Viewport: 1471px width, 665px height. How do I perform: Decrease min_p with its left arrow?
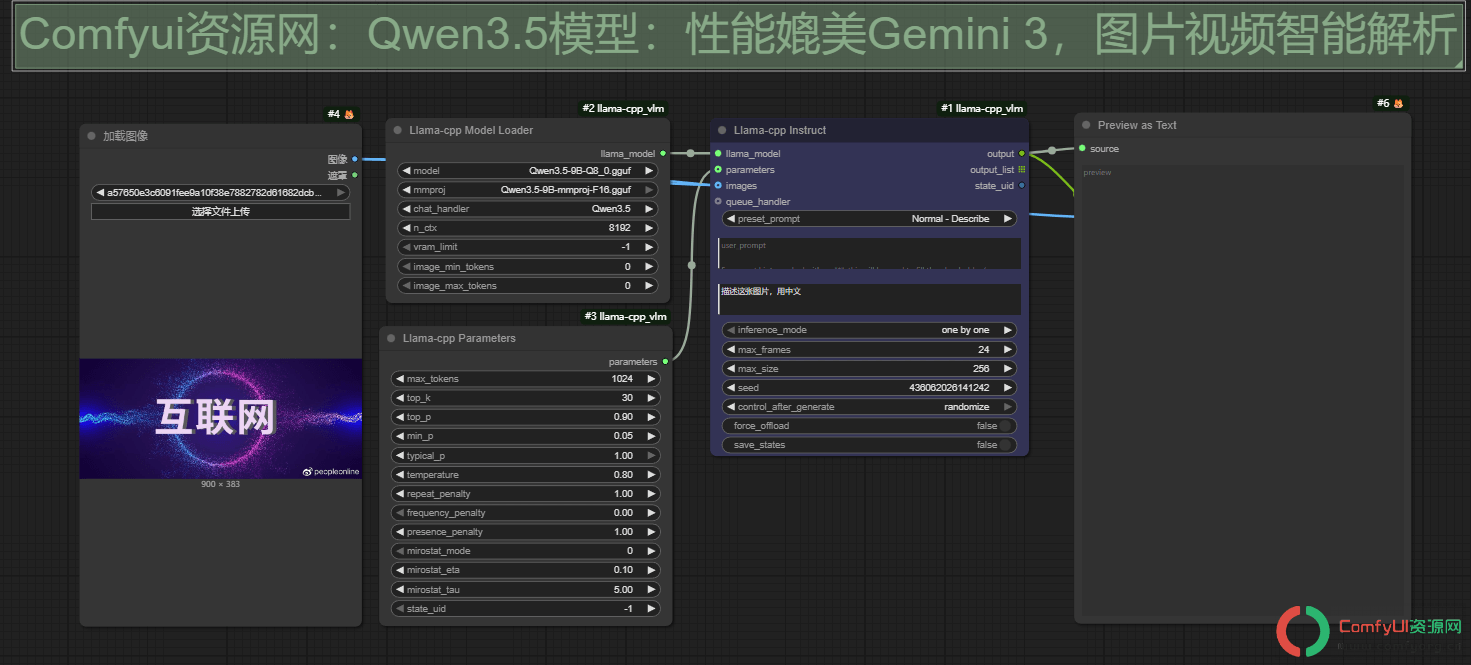click(399, 436)
